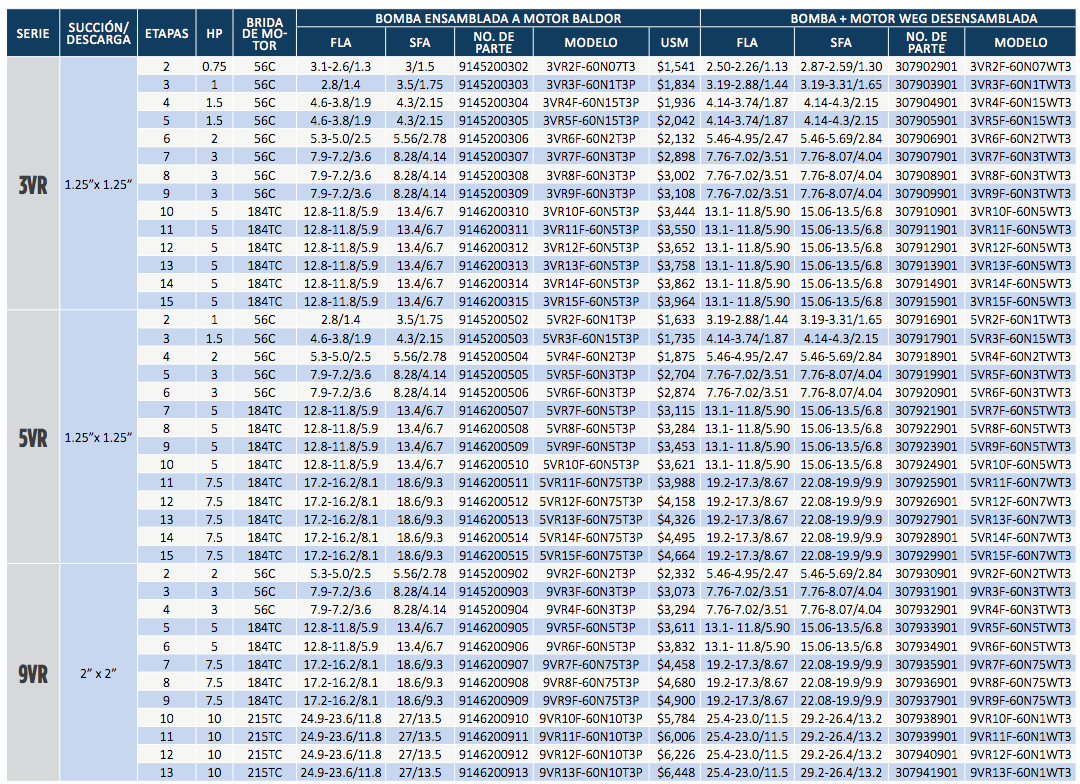Click model 3VR12F-60N5T3P
1080x784 pixels.
(x=591, y=247)
